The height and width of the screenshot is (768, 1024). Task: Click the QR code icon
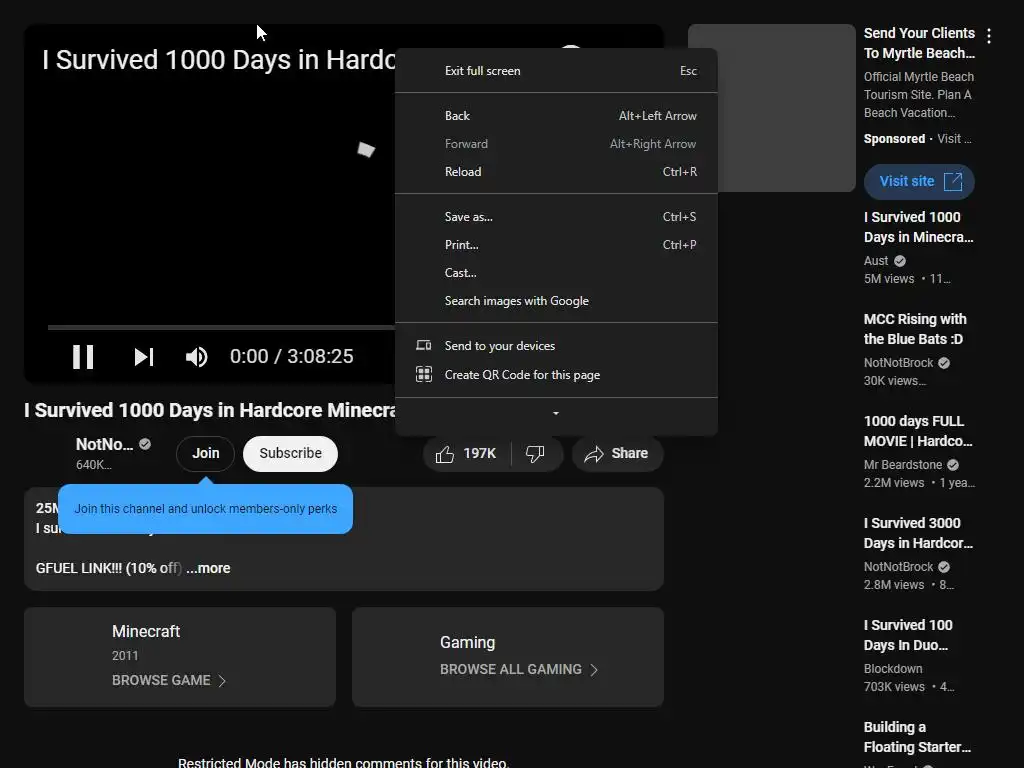[x=424, y=374]
